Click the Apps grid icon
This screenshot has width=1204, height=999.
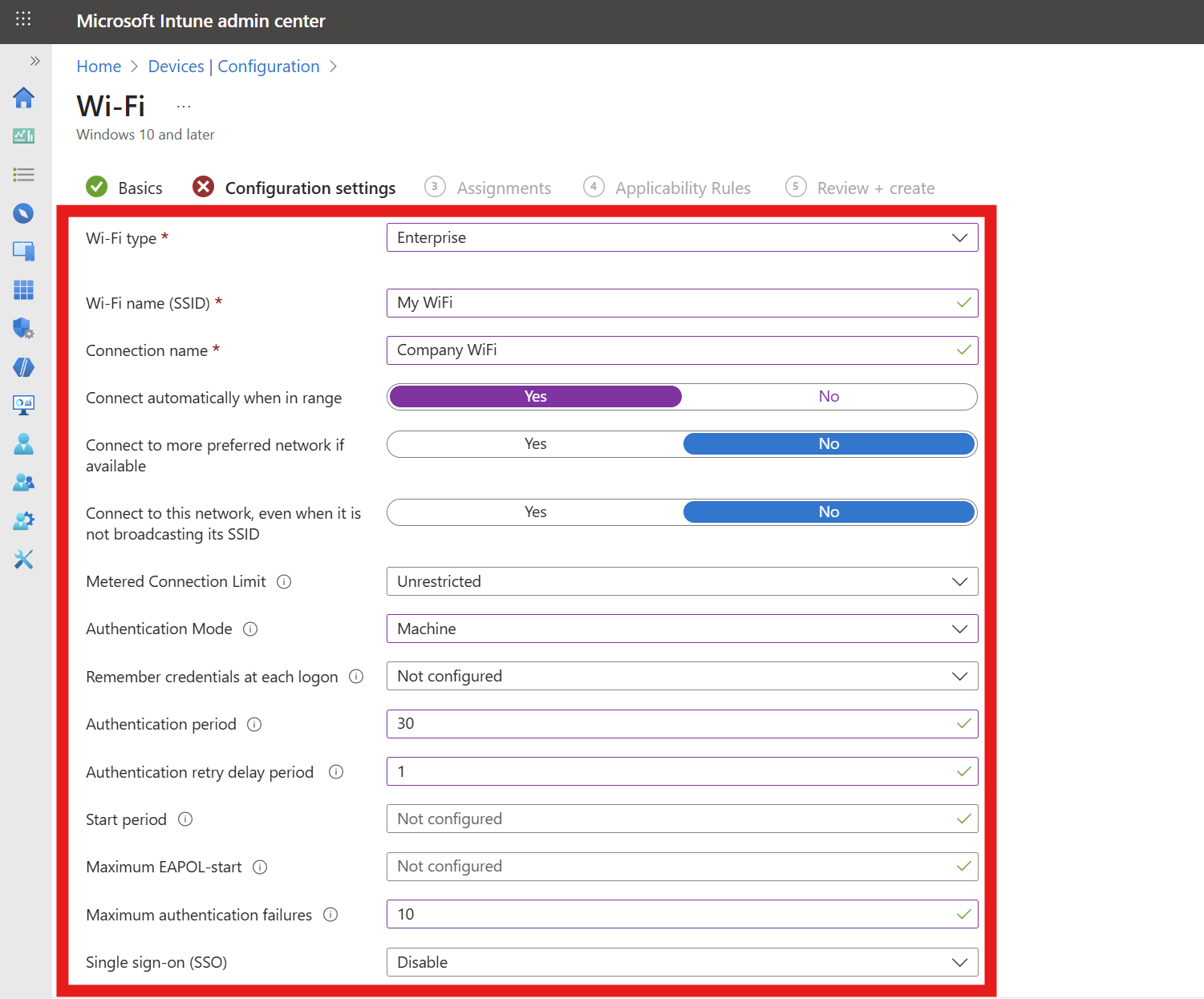pyautogui.click(x=24, y=289)
